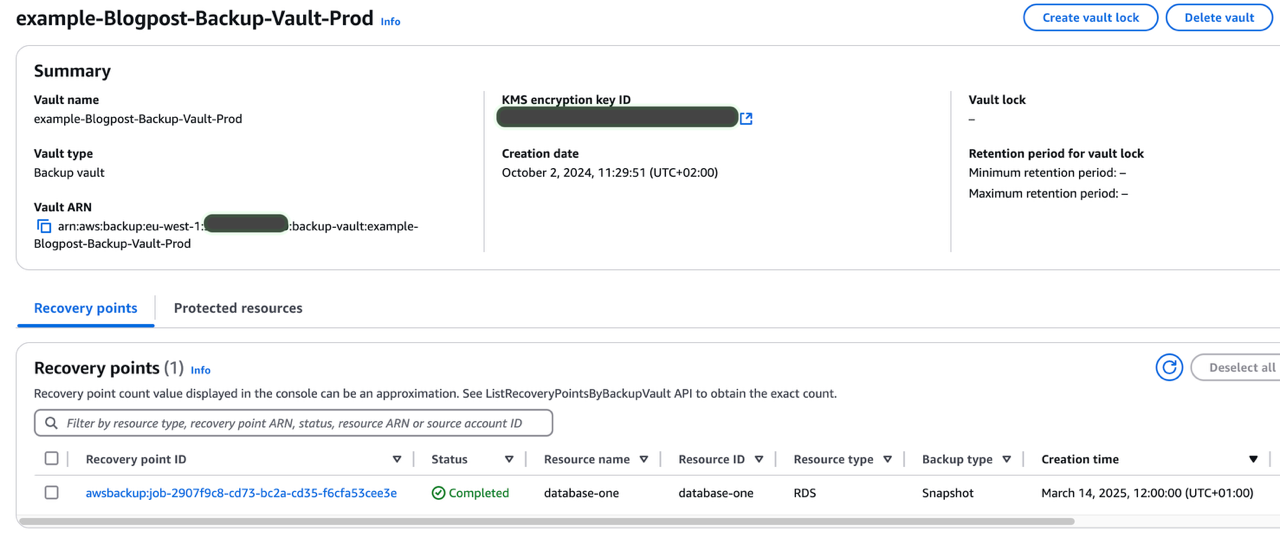Sort by Creation time using the arrow icon

coord(1253,460)
